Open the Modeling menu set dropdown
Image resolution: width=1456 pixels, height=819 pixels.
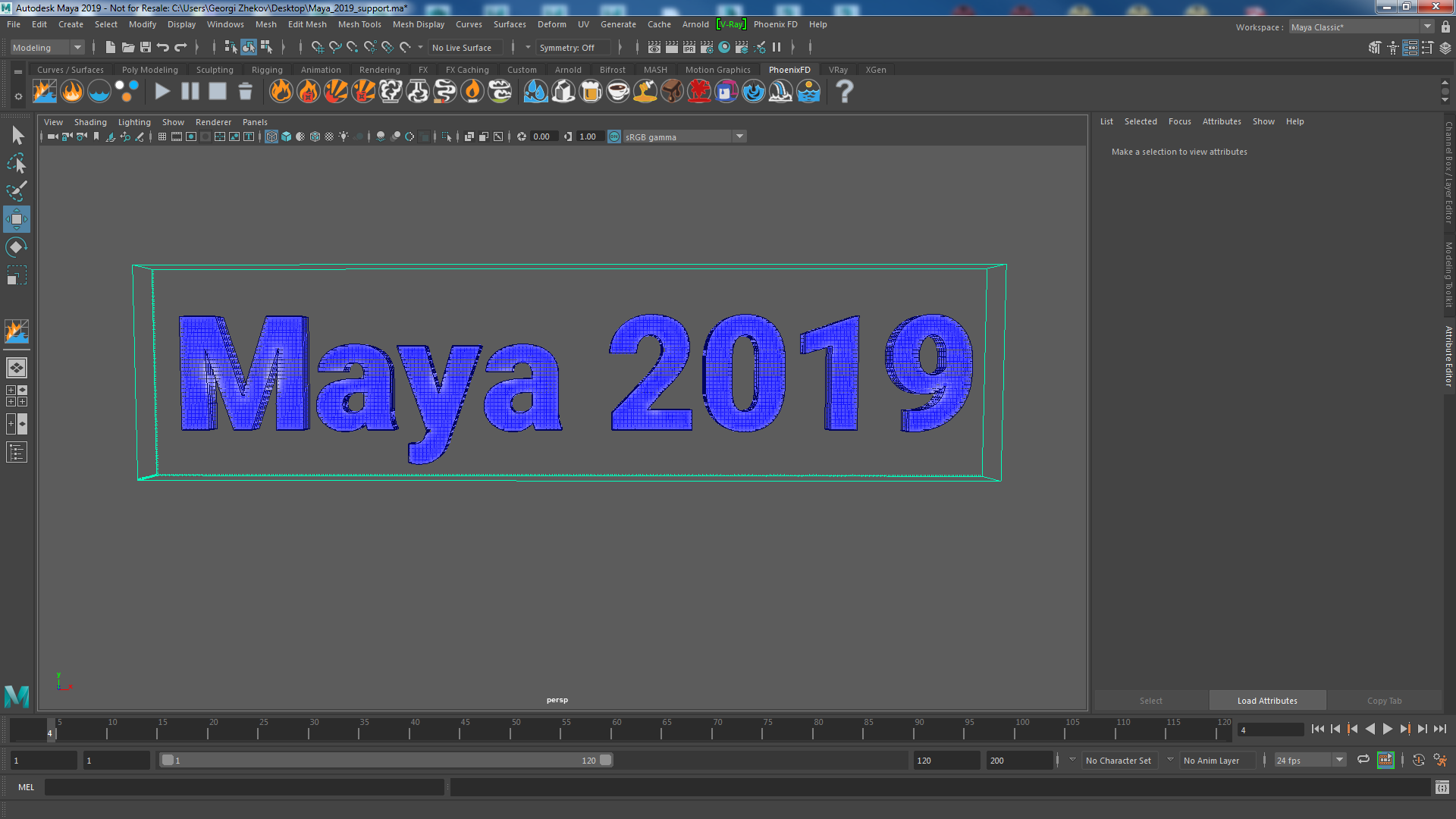tap(47, 47)
